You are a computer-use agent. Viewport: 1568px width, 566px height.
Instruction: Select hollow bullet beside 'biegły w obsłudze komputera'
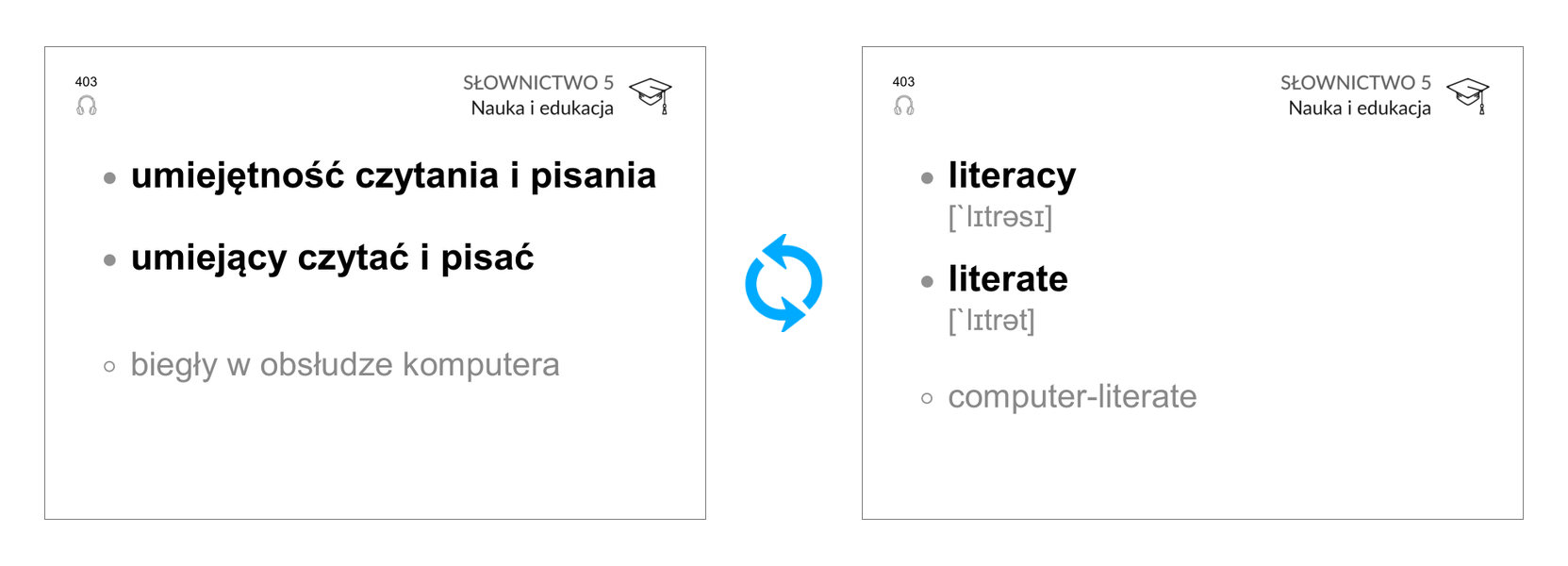(110, 366)
